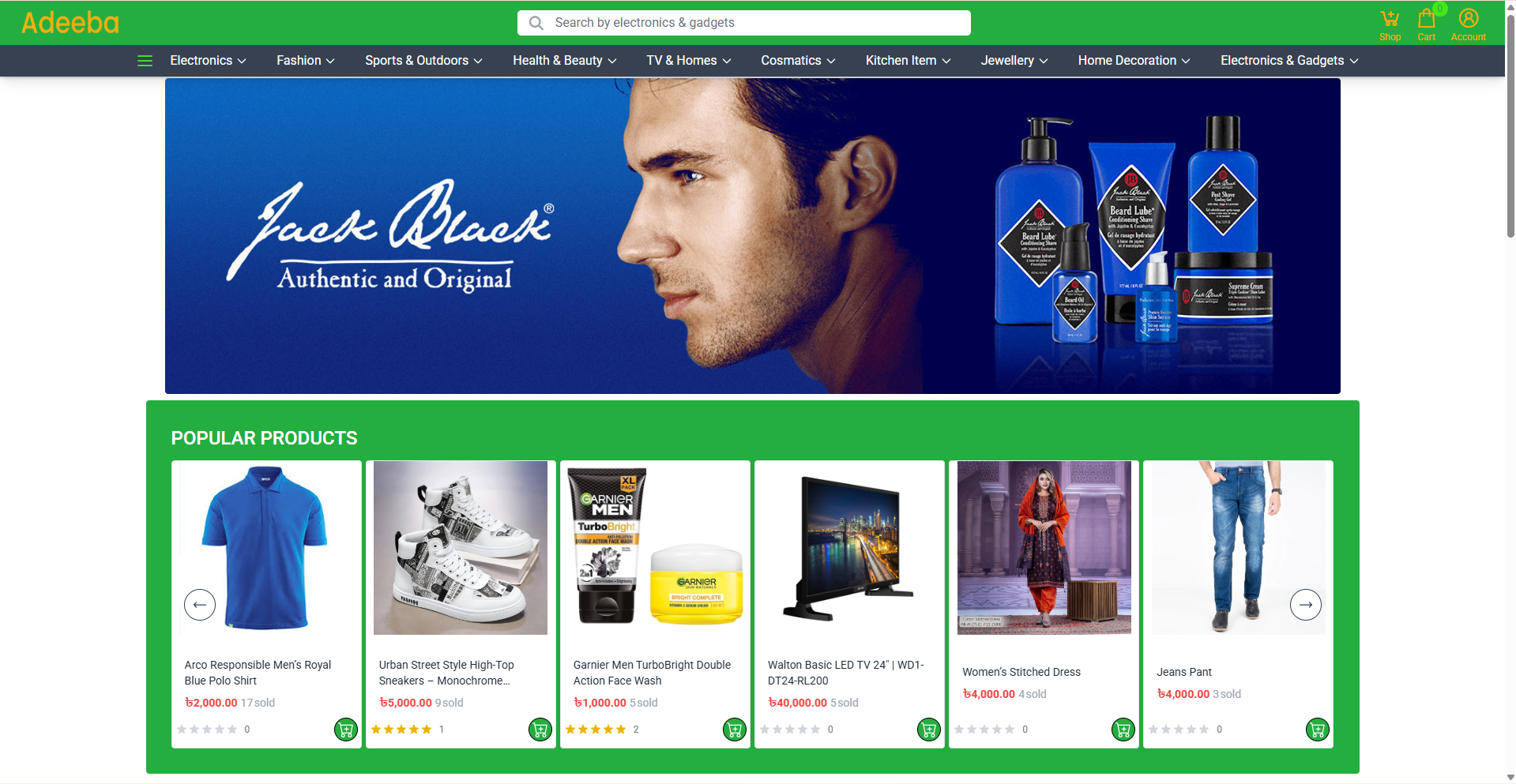The height and width of the screenshot is (784, 1516).
Task: Open the Jewellery menu
Action: coord(1014,61)
